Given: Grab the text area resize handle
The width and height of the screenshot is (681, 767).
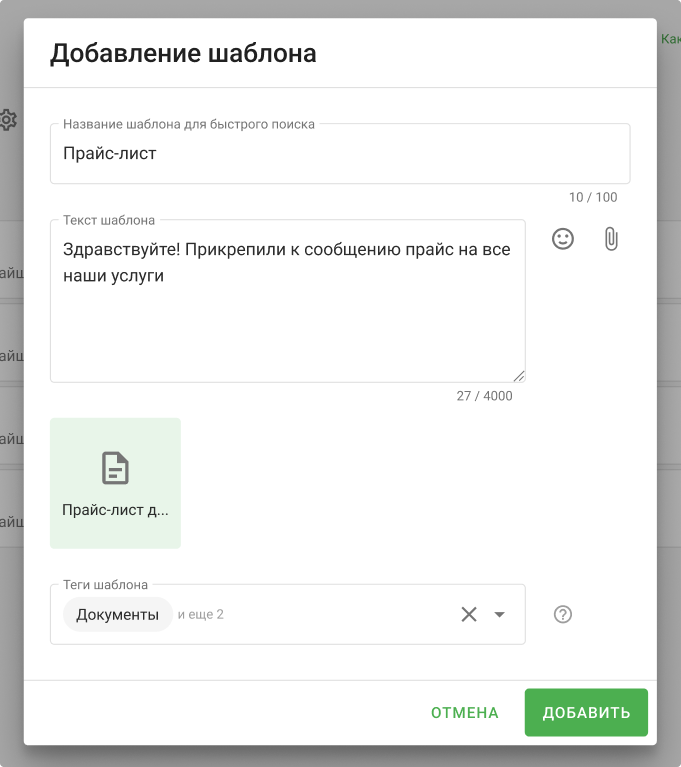Looking at the screenshot, I should click(519, 376).
